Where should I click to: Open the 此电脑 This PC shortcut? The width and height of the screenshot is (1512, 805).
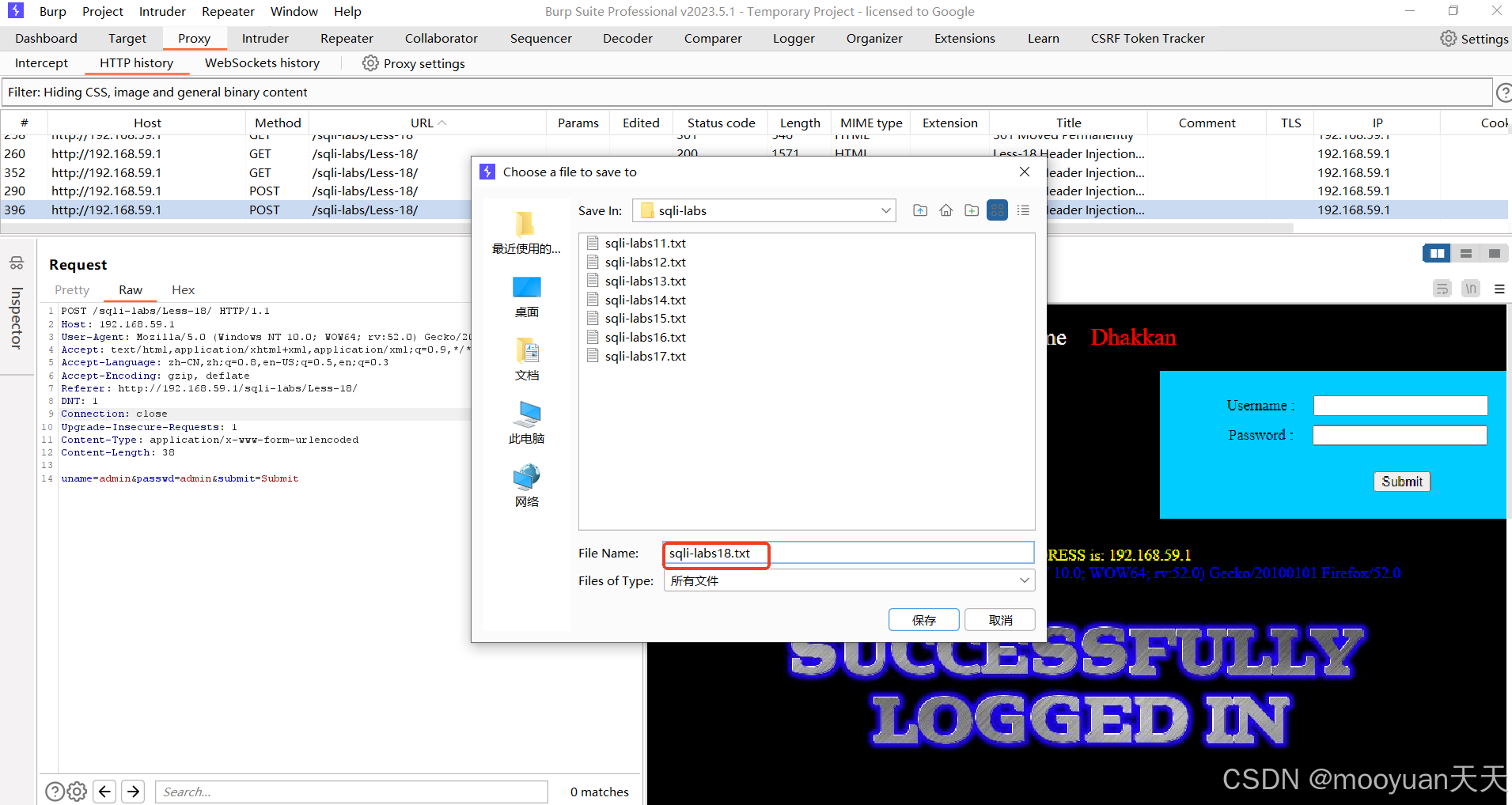tap(526, 423)
